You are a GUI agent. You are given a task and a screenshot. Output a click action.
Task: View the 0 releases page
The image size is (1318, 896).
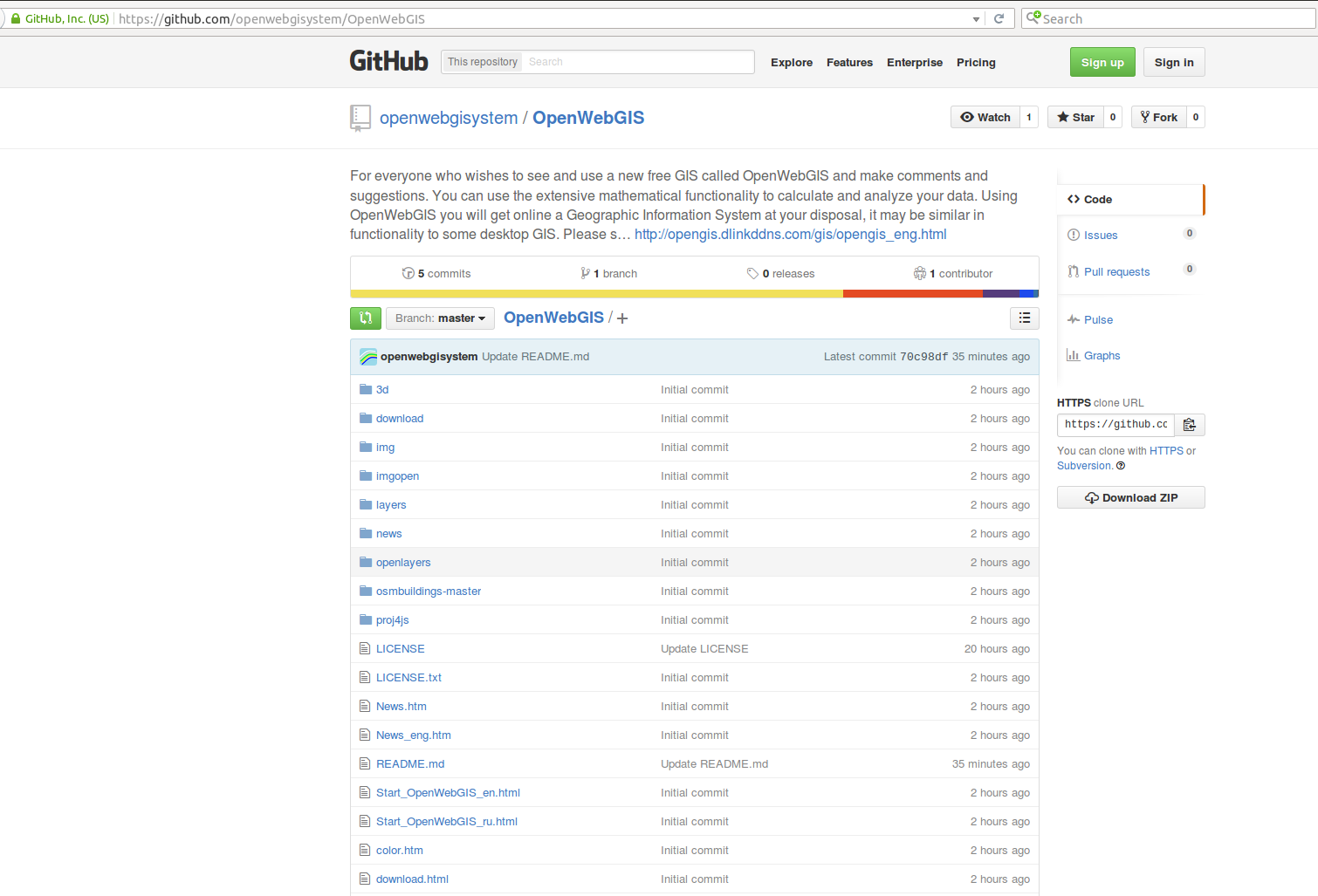[x=780, y=274]
